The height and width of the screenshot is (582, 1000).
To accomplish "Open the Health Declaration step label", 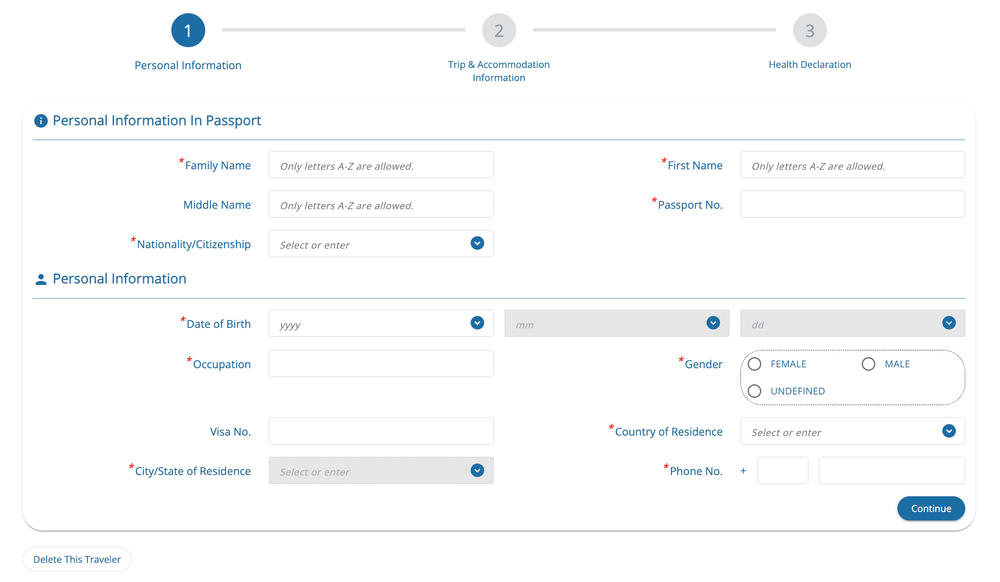I will (x=809, y=64).
